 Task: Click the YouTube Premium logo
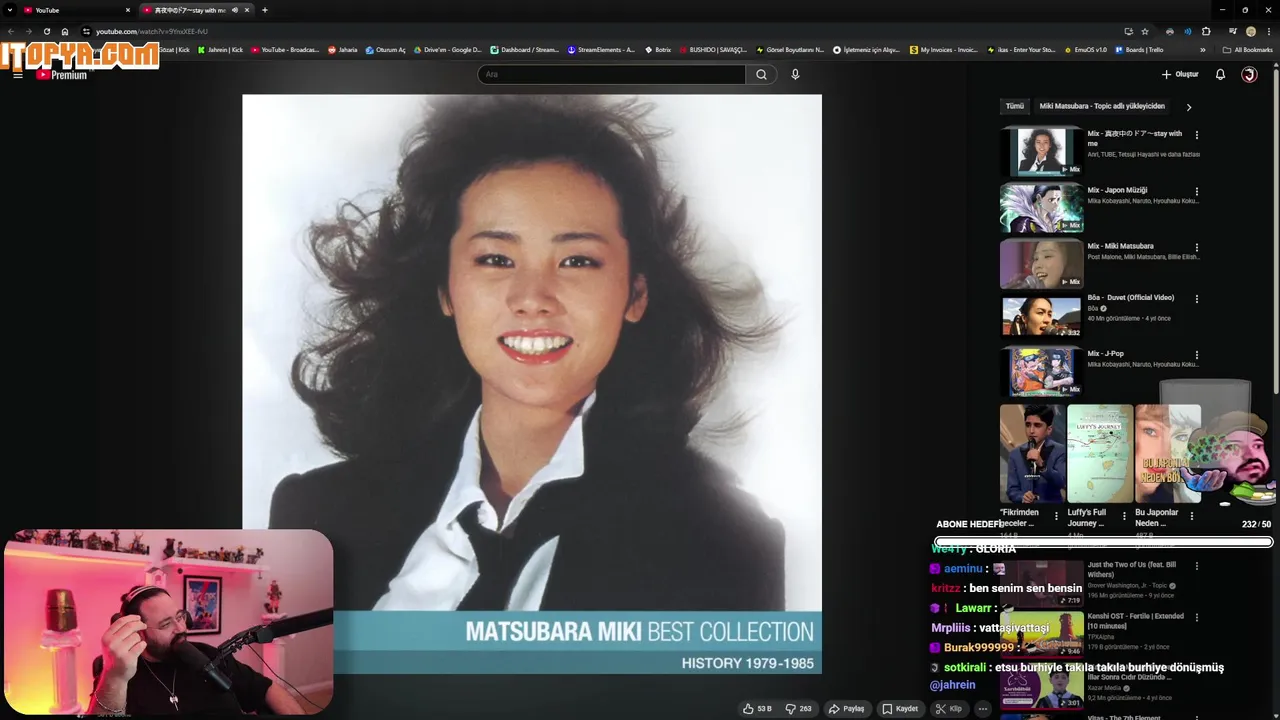(x=62, y=75)
